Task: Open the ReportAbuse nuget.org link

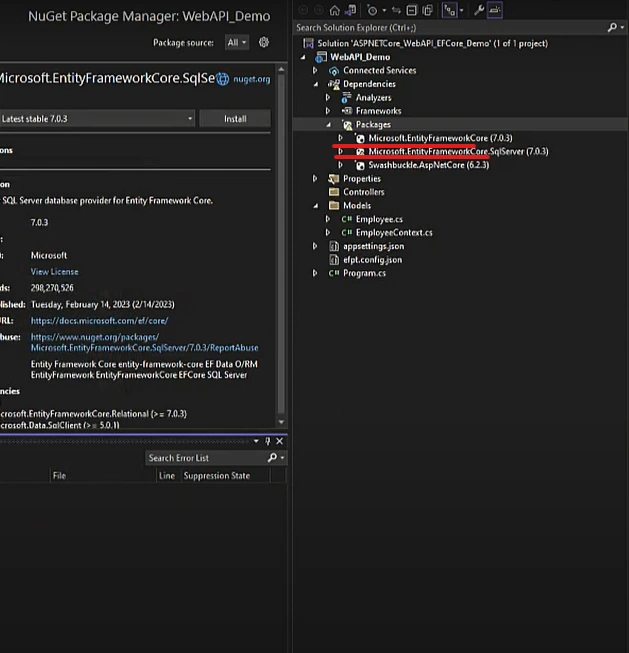Action: [x=144, y=342]
